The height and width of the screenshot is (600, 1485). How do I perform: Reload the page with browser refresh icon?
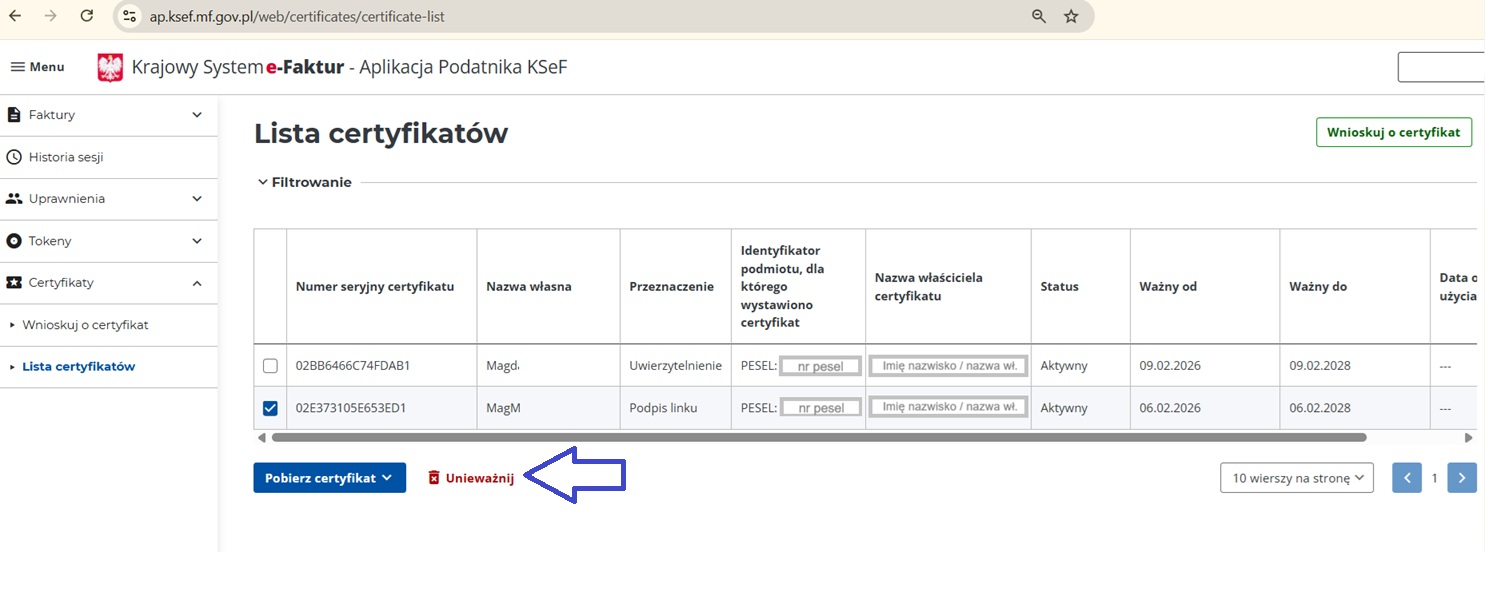pos(87,16)
